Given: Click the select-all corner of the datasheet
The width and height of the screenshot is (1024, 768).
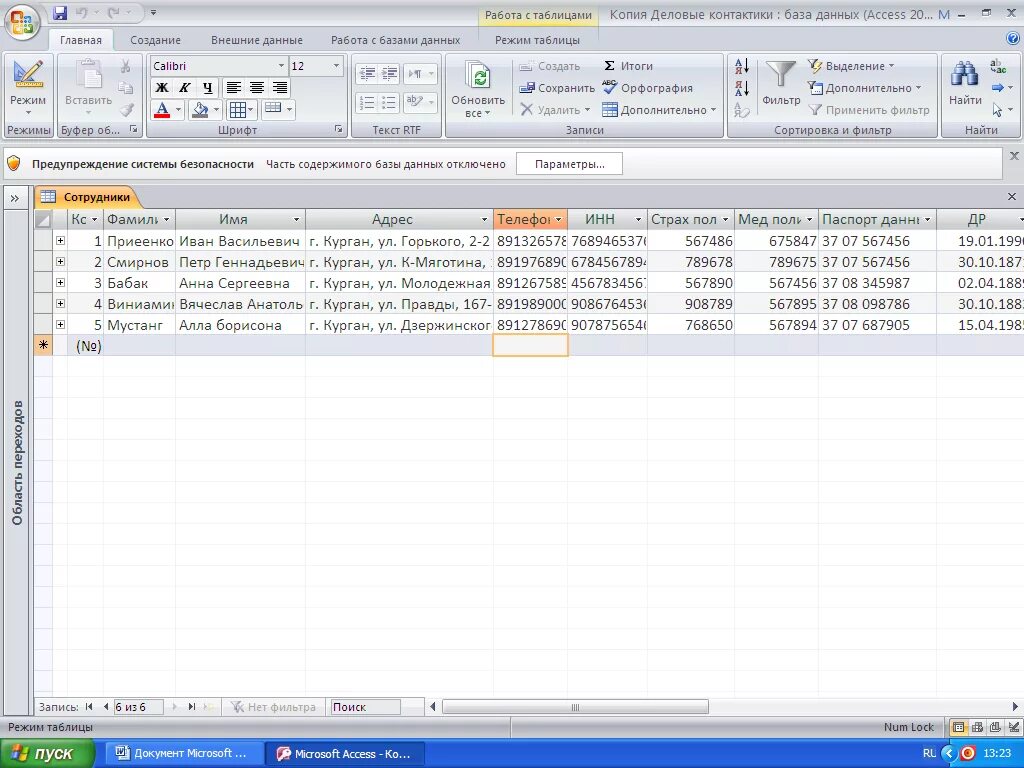Looking at the screenshot, I should click(43, 219).
